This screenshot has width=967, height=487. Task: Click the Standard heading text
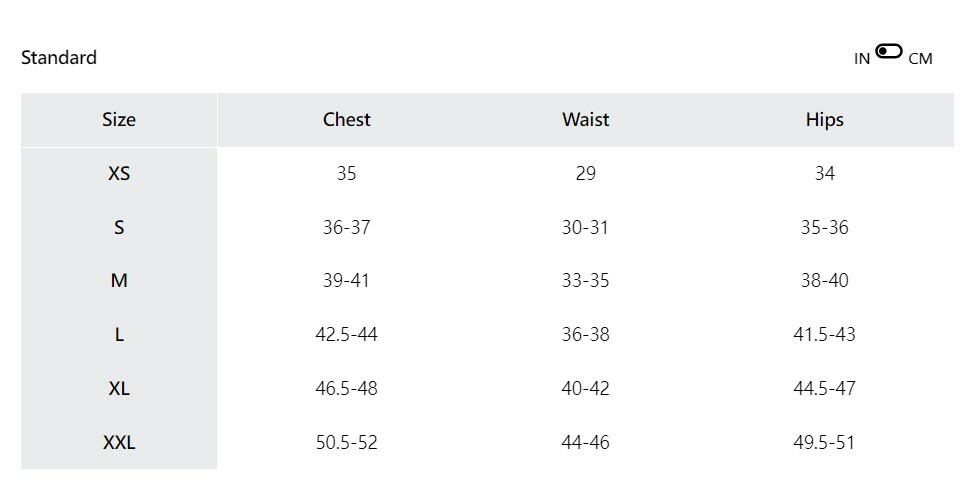pyautogui.click(x=59, y=58)
